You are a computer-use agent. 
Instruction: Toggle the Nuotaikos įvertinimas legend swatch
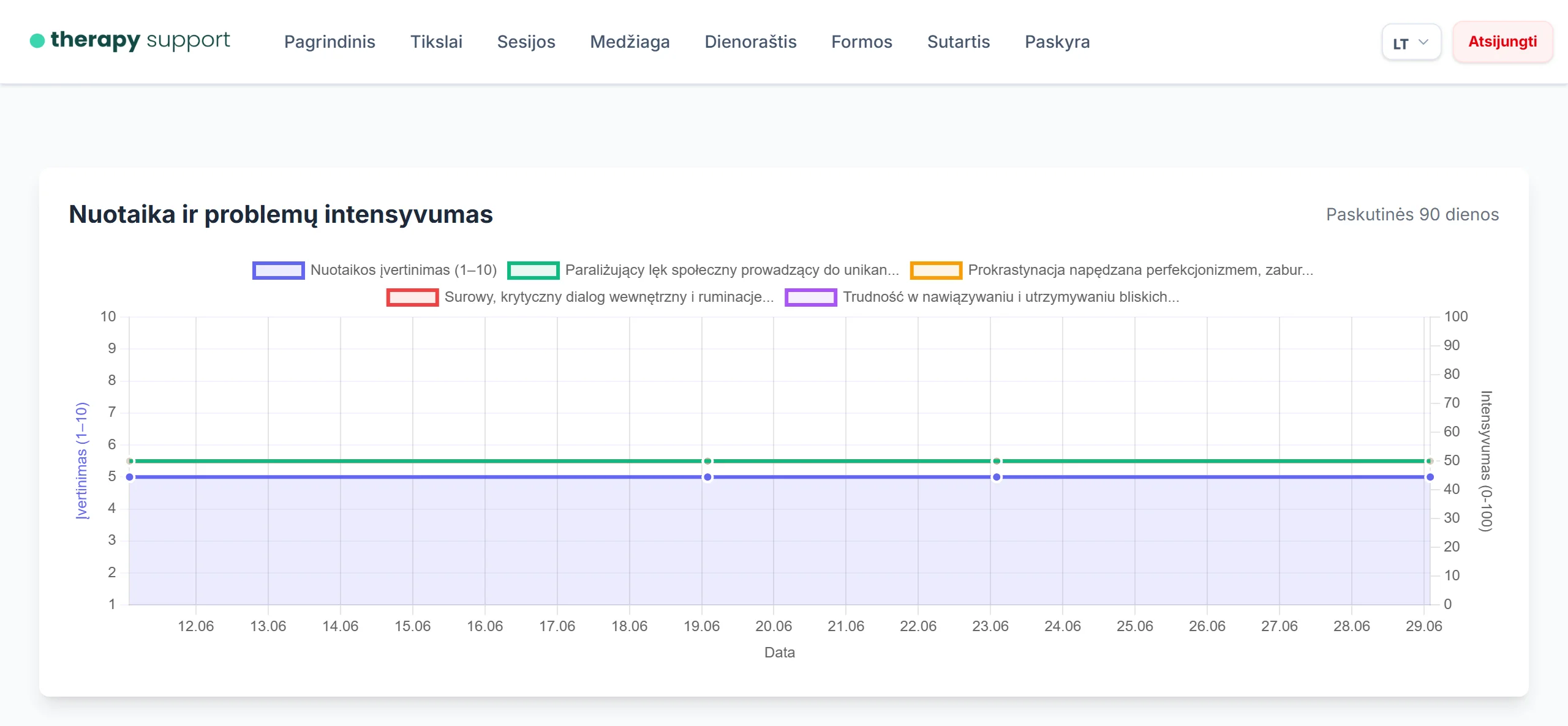[278, 271]
